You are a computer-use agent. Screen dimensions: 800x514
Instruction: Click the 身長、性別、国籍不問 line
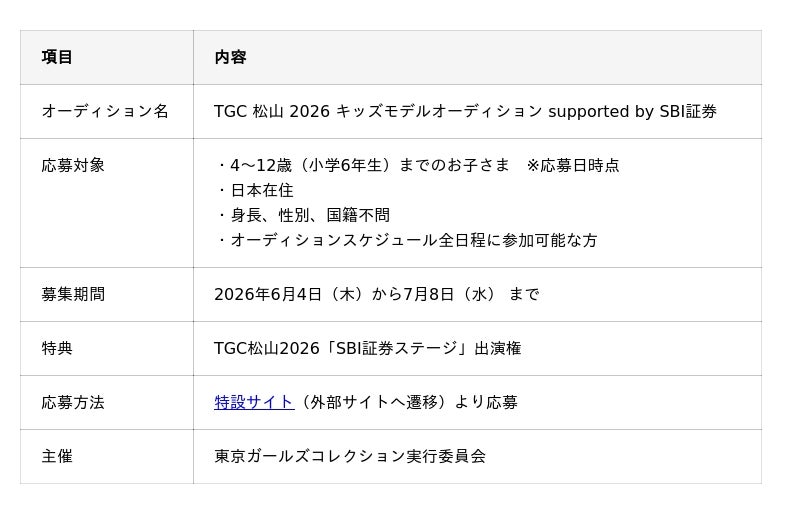(x=304, y=215)
